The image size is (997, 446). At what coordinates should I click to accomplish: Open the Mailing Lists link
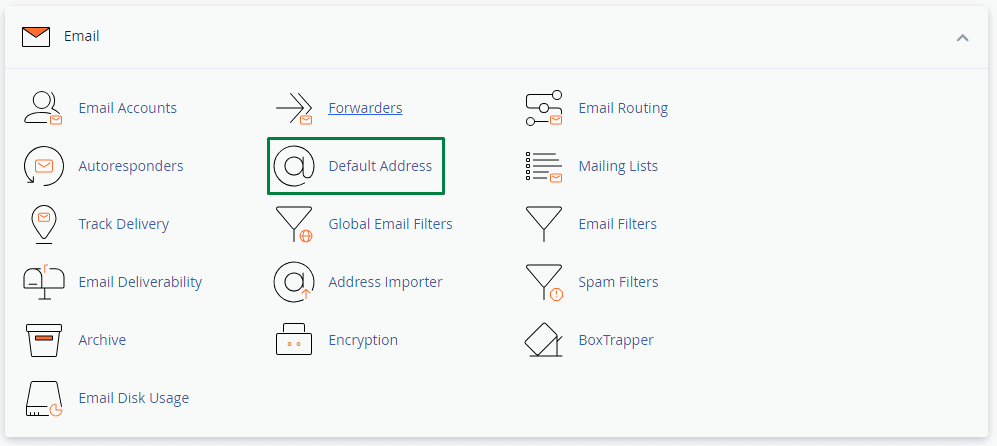pyautogui.click(x=618, y=166)
